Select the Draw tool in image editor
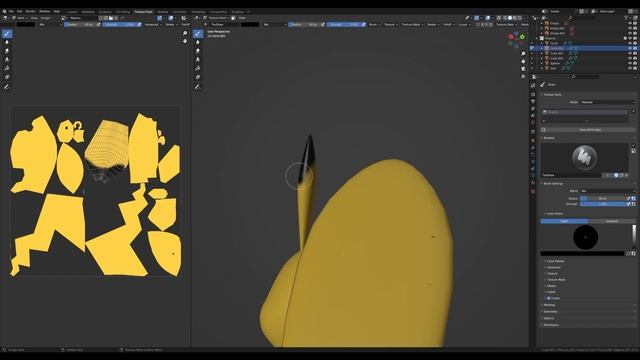This screenshot has width=640, height=360. pyautogui.click(x=7, y=33)
